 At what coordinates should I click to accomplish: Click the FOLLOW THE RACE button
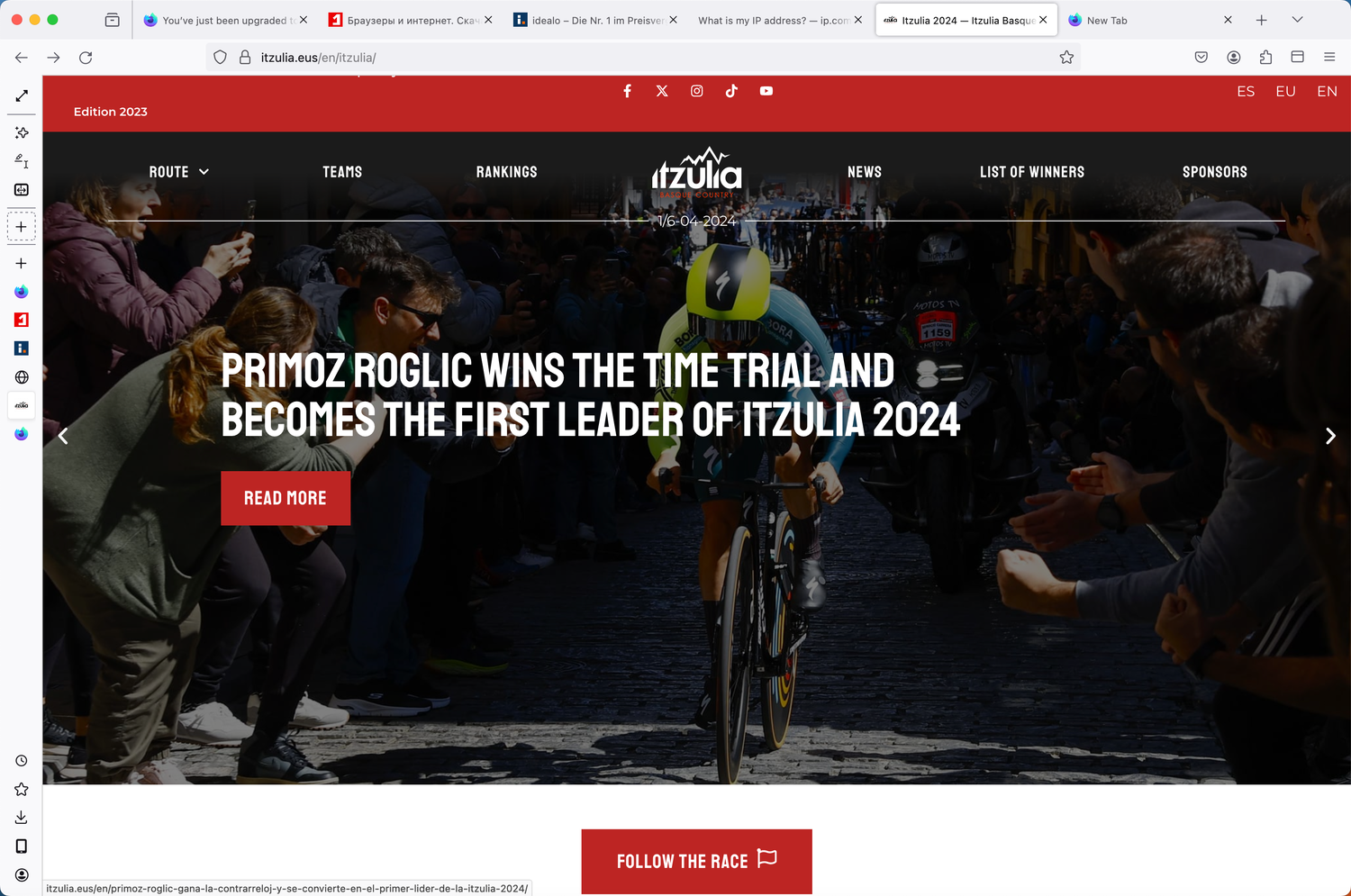click(697, 862)
